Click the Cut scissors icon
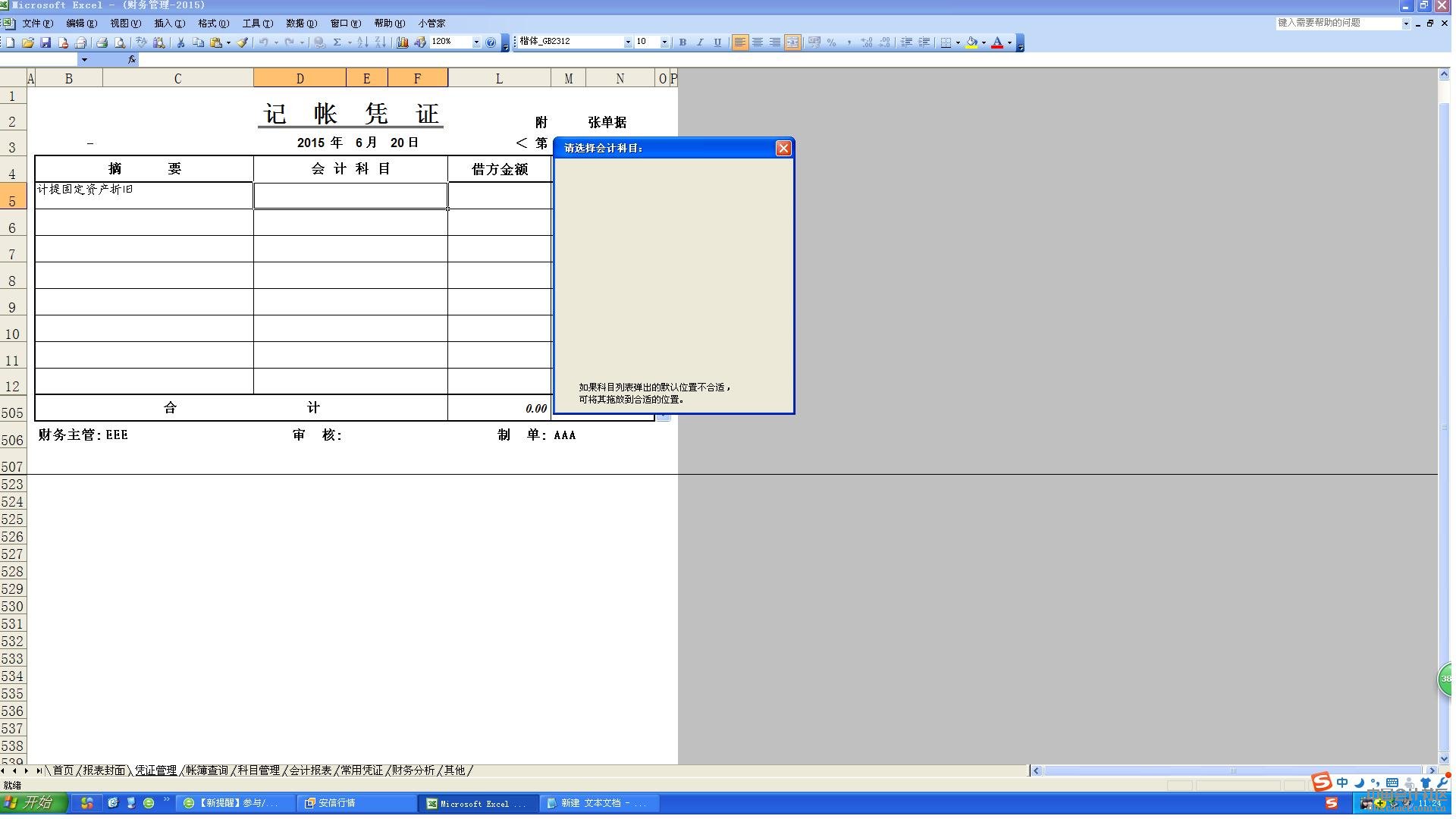1456x819 pixels. (x=180, y=42)
